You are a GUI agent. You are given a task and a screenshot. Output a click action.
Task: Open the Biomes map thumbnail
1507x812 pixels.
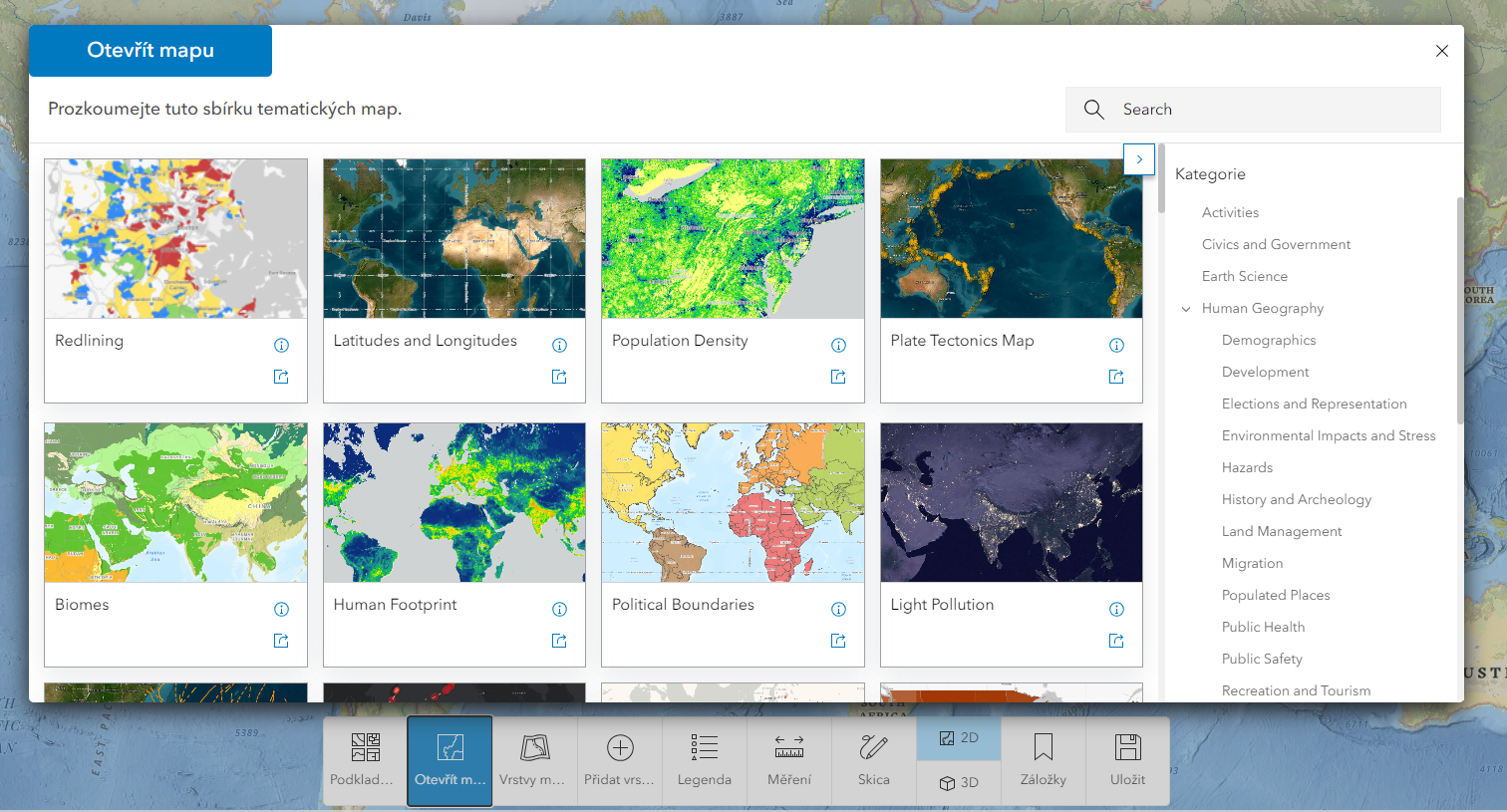point(175,502)
